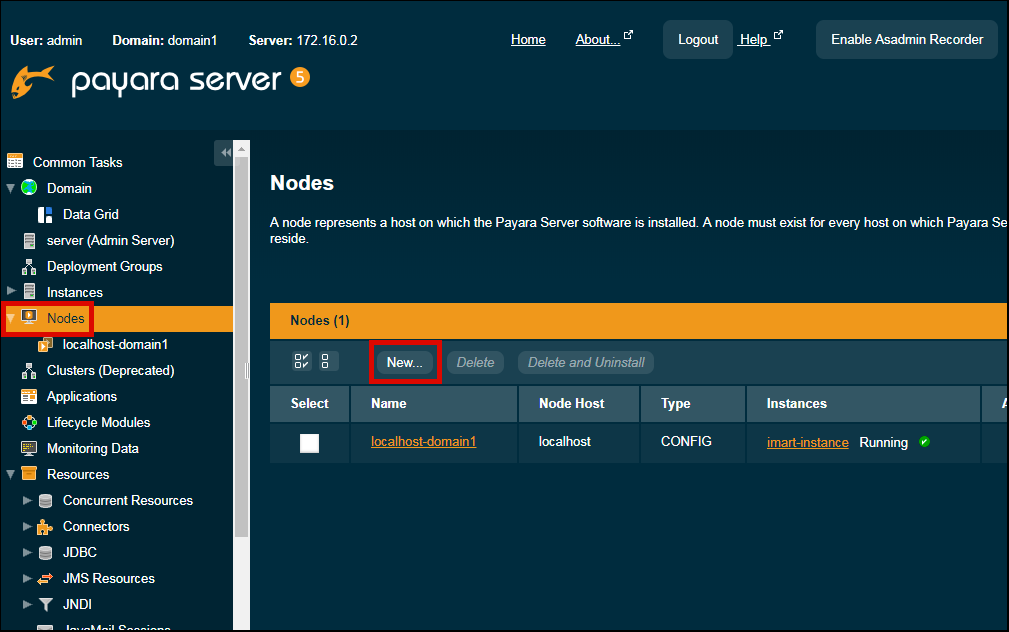Open the imart-instance link
Viewport: 1009px width, 632px height.
click(x=807, y=441)
